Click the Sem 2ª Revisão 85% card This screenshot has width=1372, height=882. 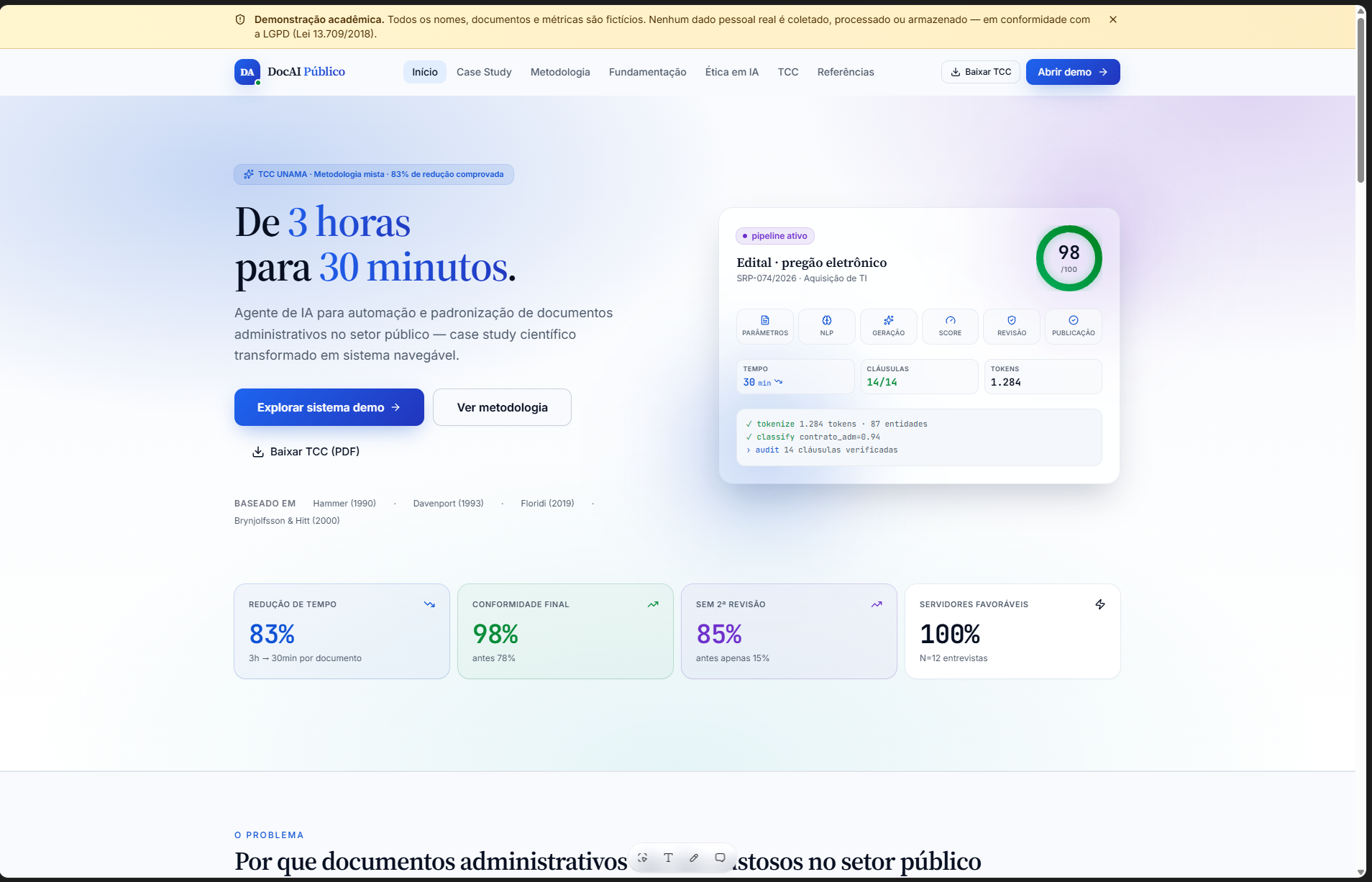point(789,631)
